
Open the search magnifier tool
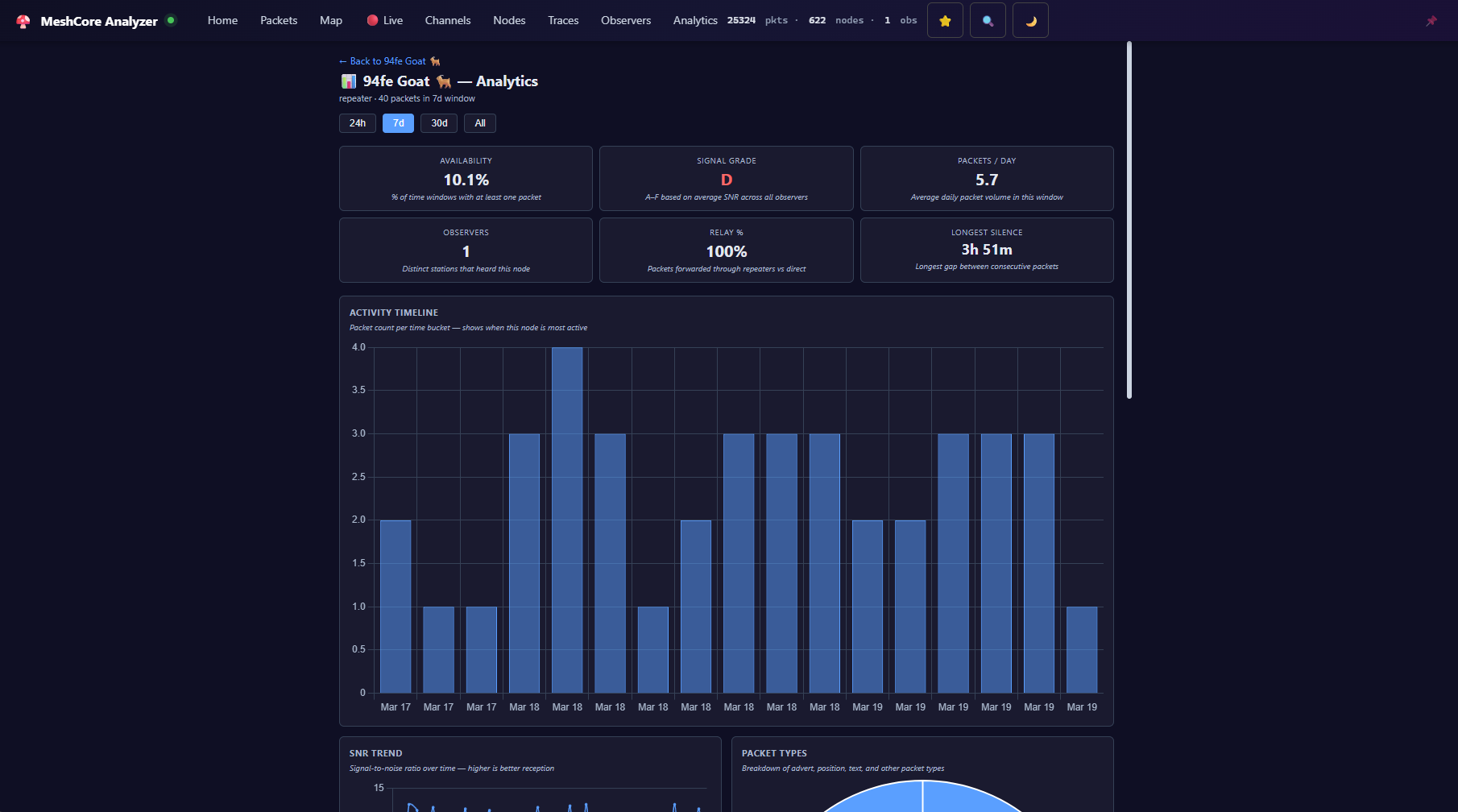tap(988, 20)
